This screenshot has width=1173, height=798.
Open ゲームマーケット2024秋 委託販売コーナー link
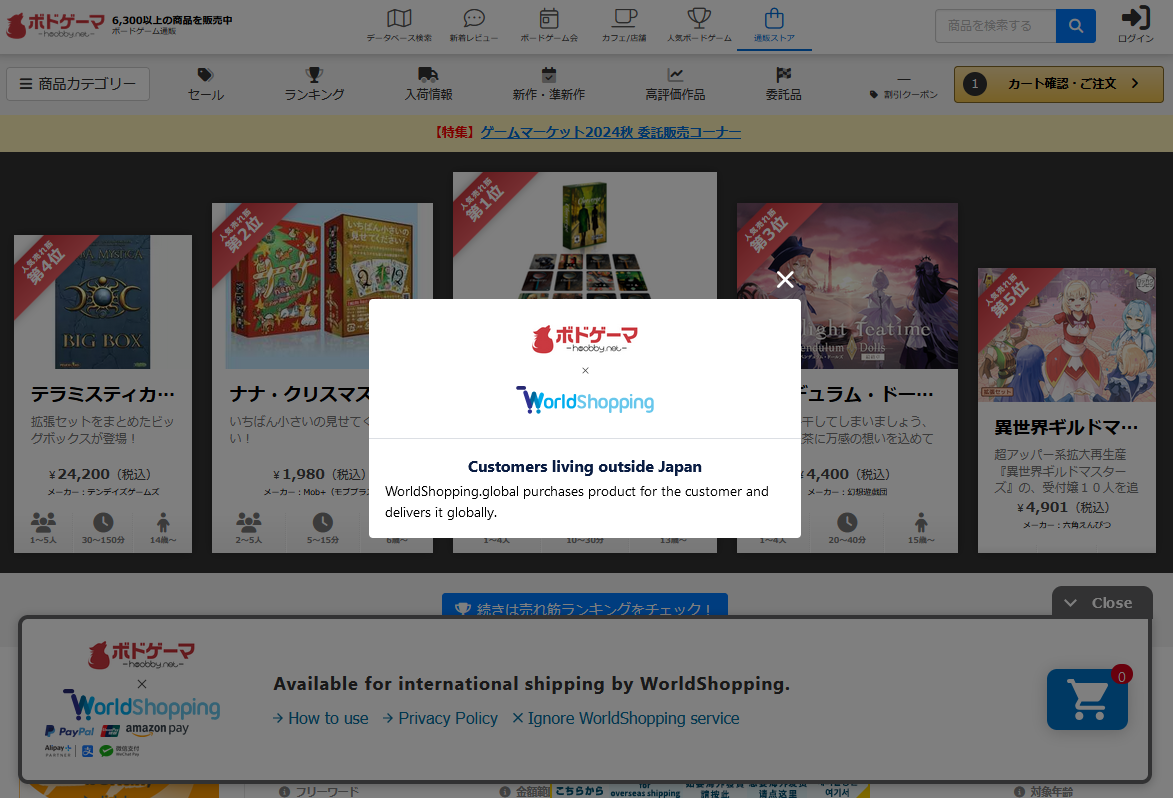(610, 132)
